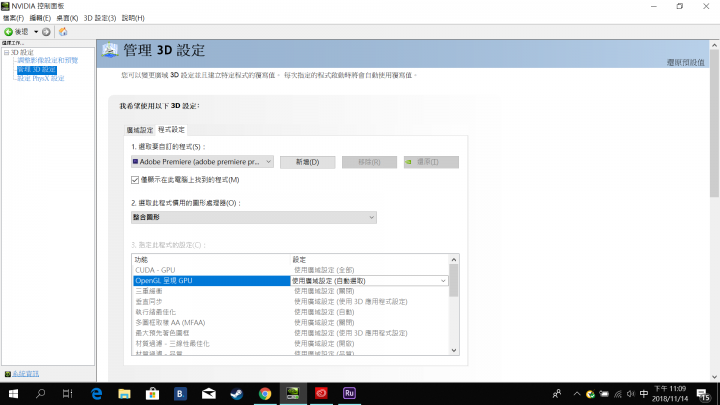Open taskbar Search magnifier
This screenshot has height=405, width=720.
[x=40, y=394]
